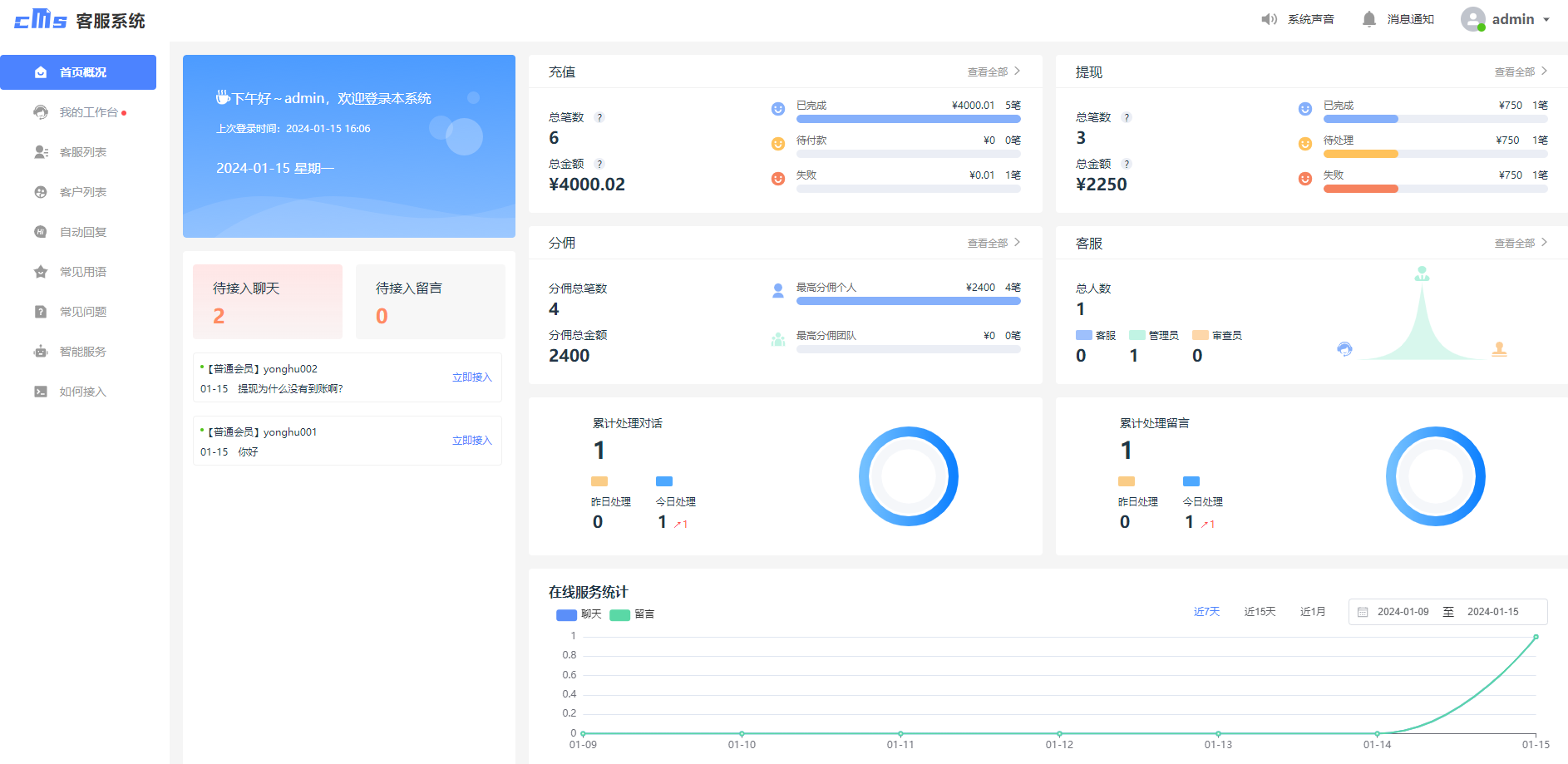Expand the admin account dropdown arrow
Image resolution: width=1568 pixels, height=764 pixels.
click(1546, 20)
